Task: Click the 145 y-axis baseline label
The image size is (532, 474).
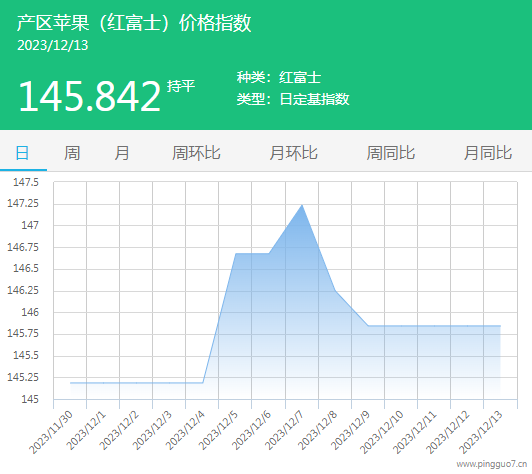Action: click(30, 399)
